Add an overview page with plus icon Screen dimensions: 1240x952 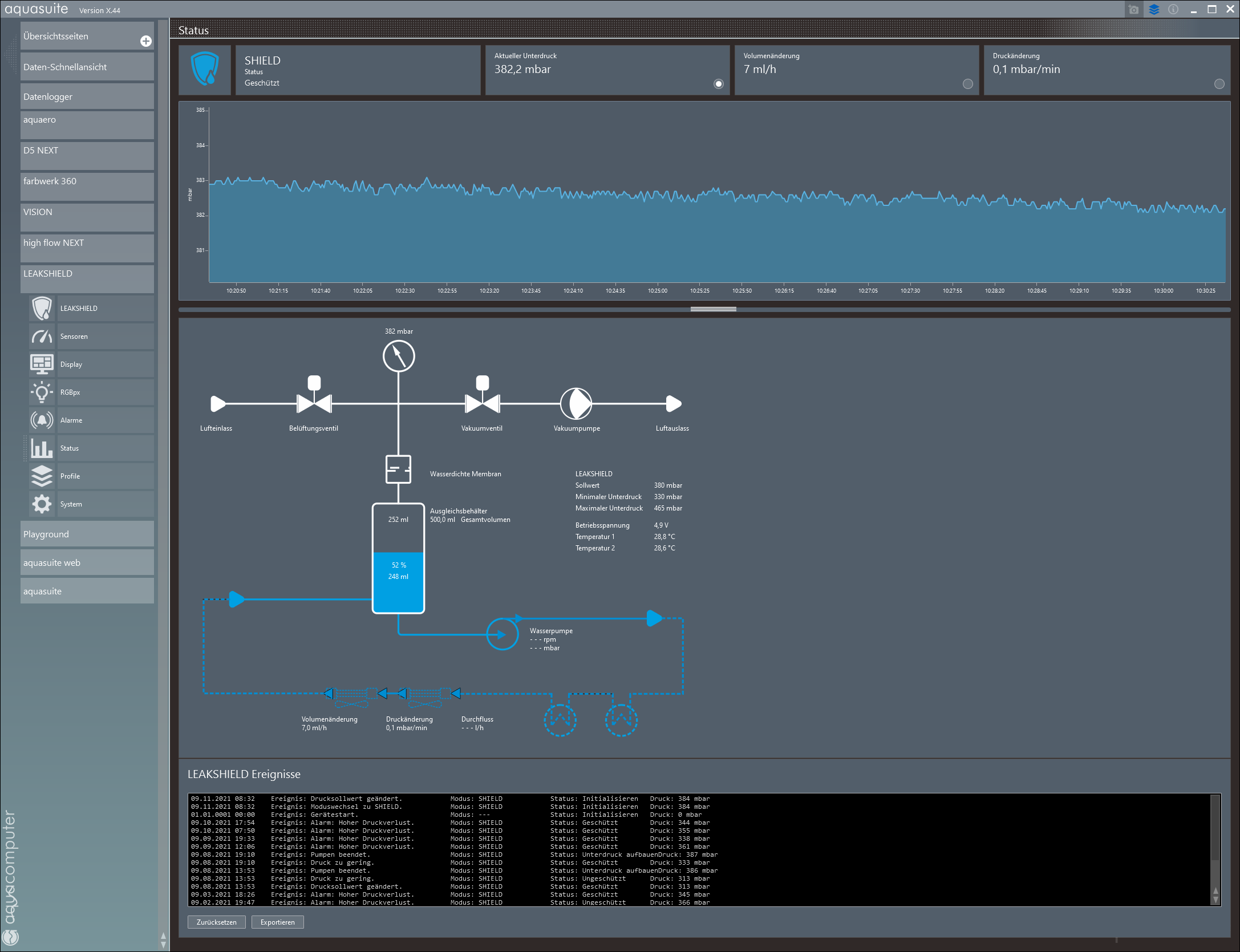point(146,41)
